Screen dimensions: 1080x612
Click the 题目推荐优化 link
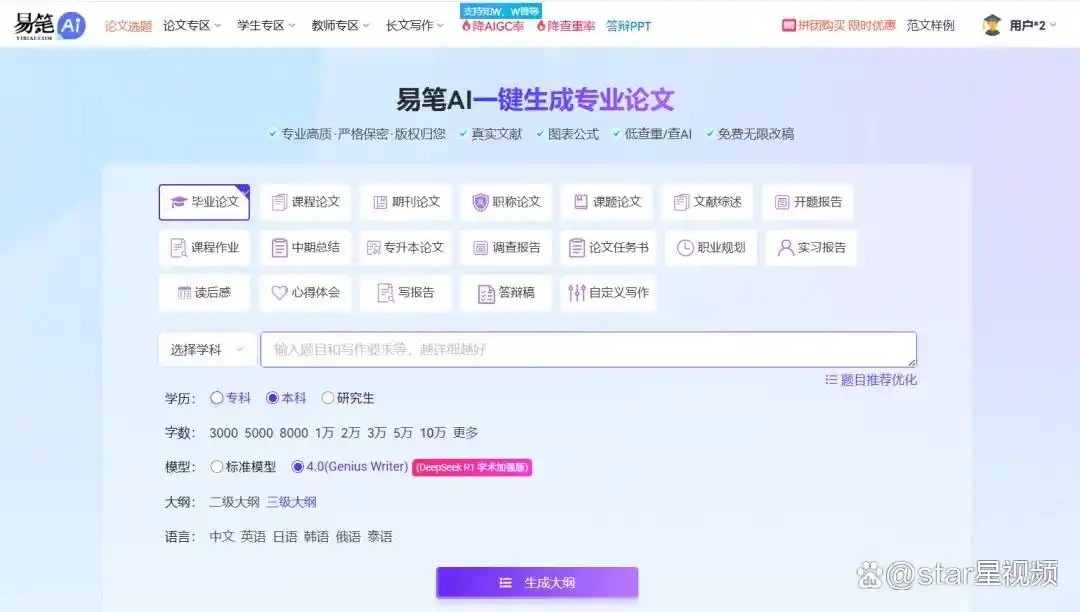click(870, 380)
